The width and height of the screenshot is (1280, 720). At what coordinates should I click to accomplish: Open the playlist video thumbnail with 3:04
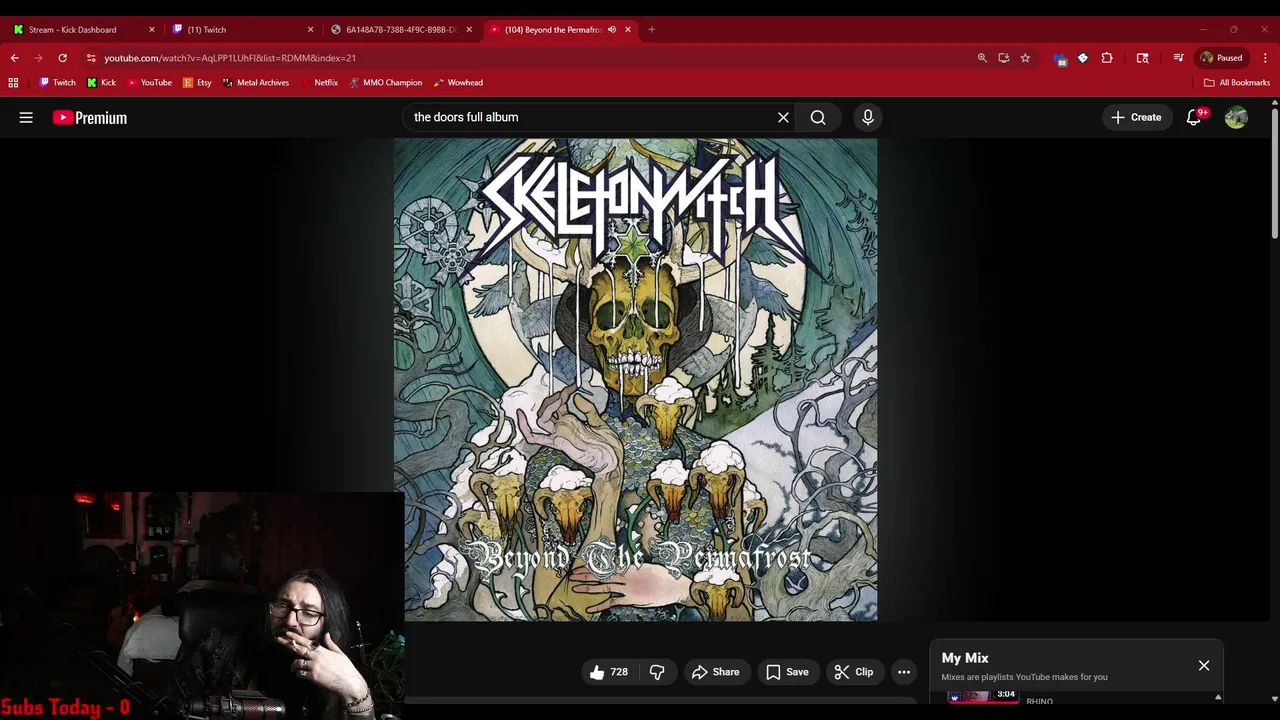pyautogui.click(x=983, y=696)
